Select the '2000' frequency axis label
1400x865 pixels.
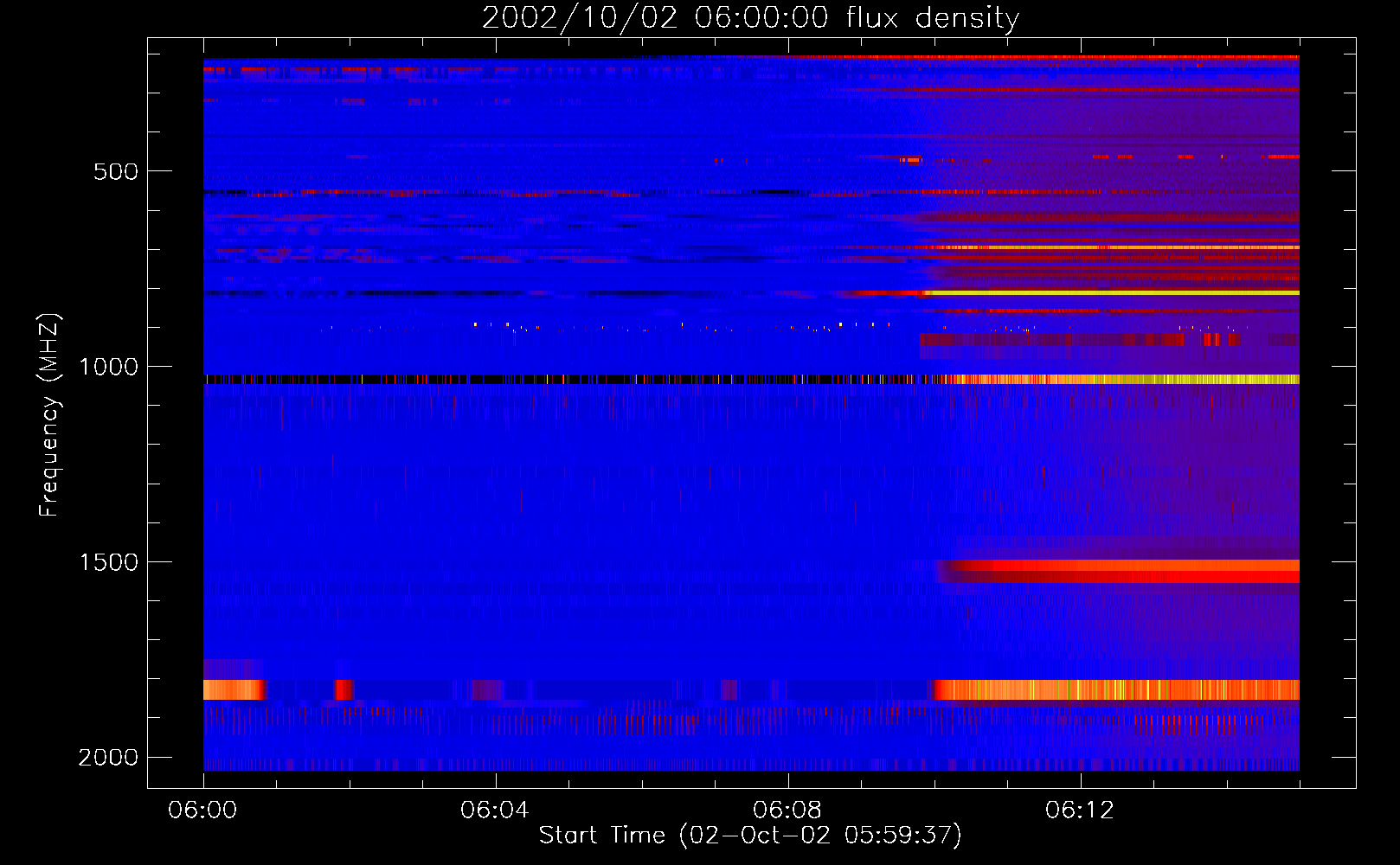(x=108, y=758)
